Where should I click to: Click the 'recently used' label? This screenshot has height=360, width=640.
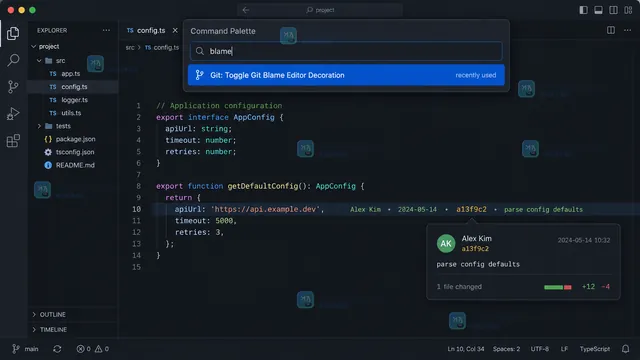476,75
